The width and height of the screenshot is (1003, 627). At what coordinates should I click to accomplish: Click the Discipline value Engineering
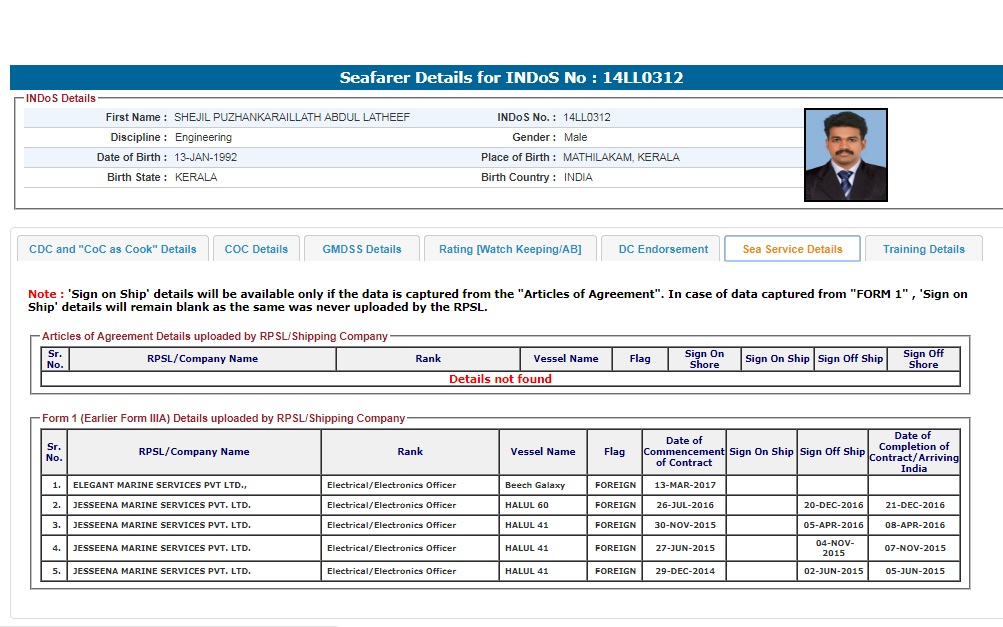tap(203, 137)
